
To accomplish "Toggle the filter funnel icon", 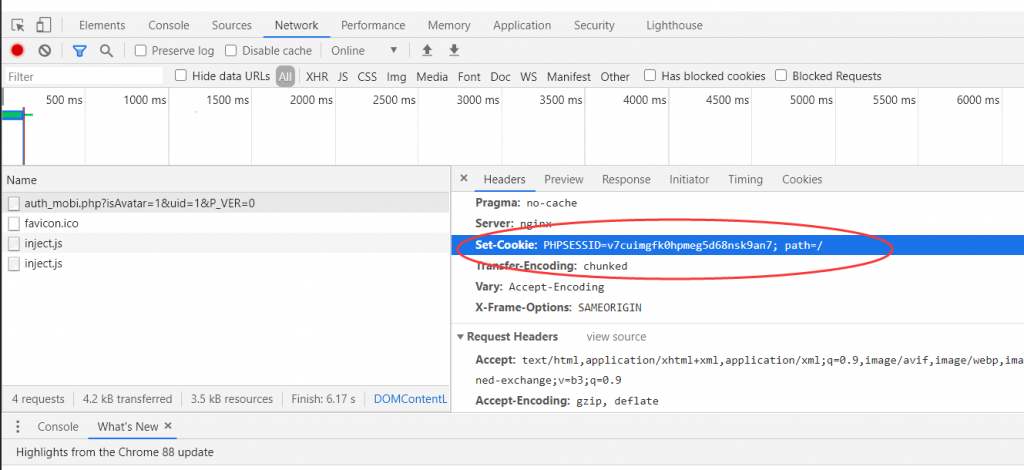I will (80, 50).
